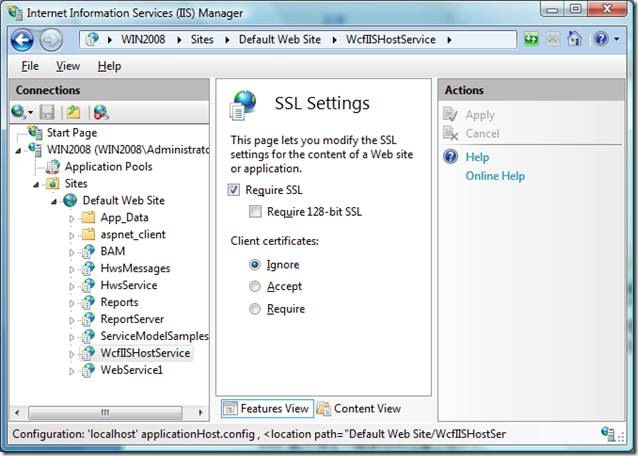638x456 pixels.
Task: Click the Sites folder icon
Action: 53,183
